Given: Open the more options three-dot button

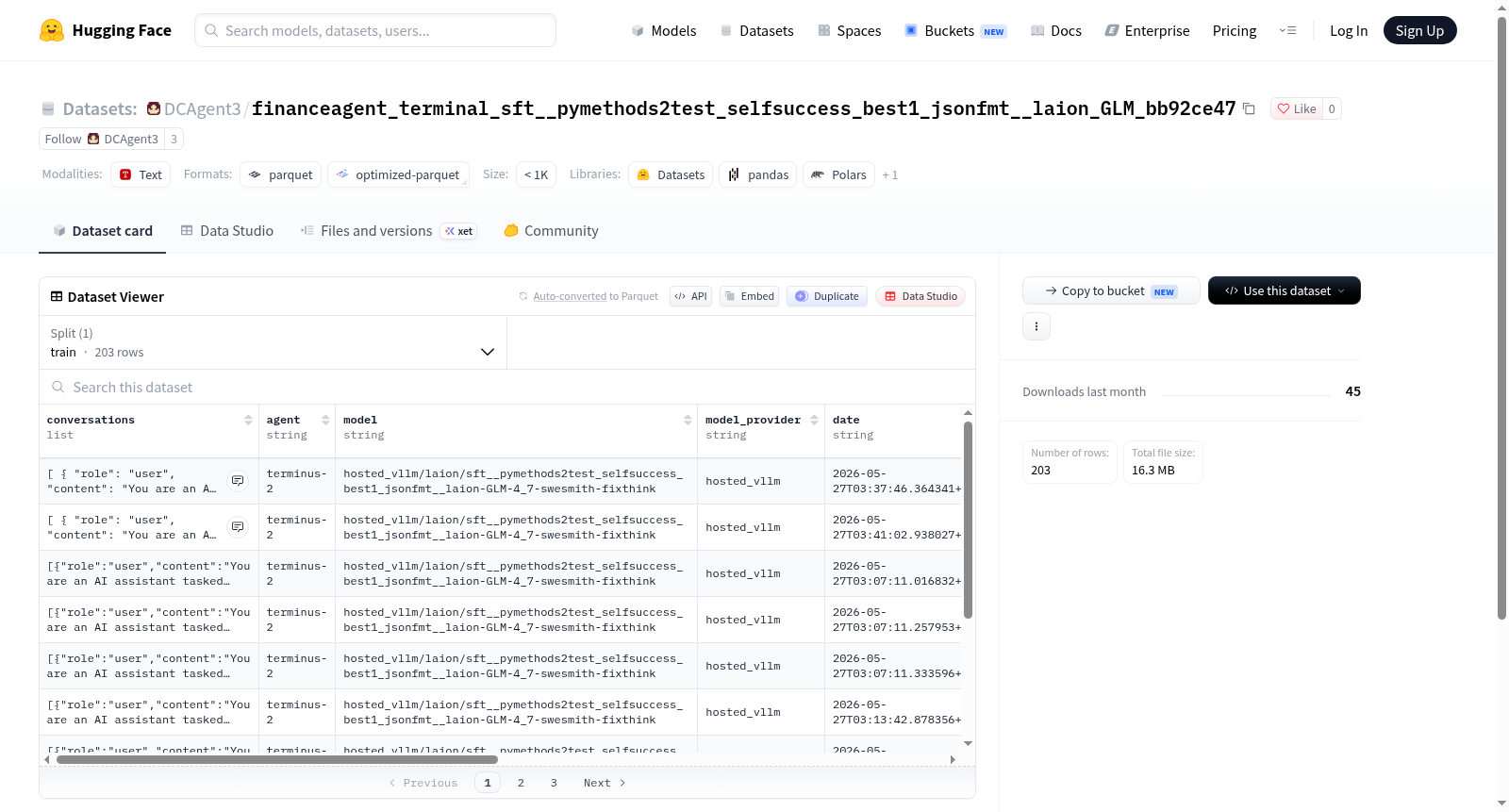Looking at the screenshot, I should pyautogui.click(x=1036, y=326).
